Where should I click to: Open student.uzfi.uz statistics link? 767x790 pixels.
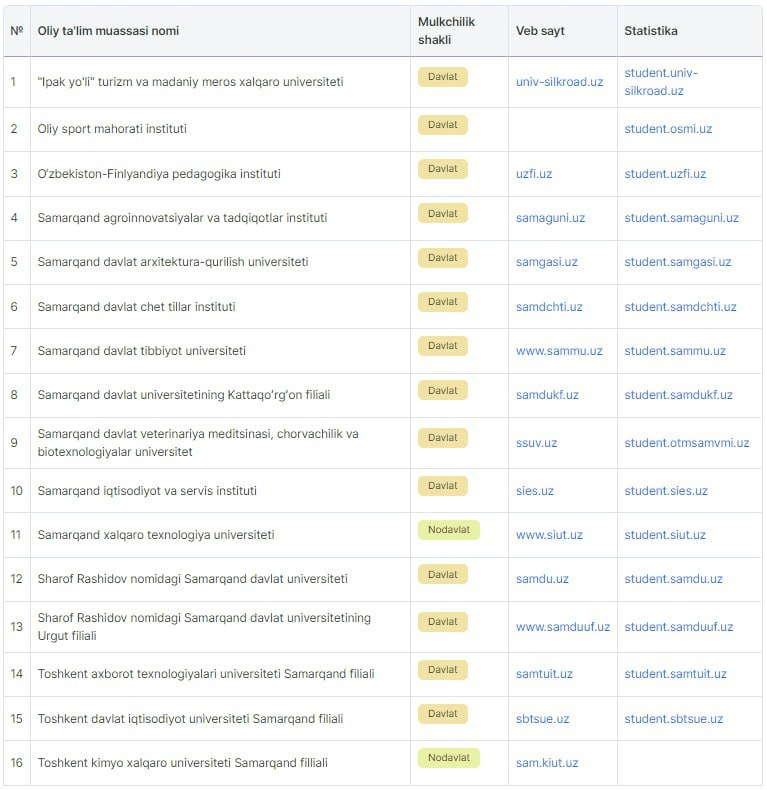click(665, 174)
